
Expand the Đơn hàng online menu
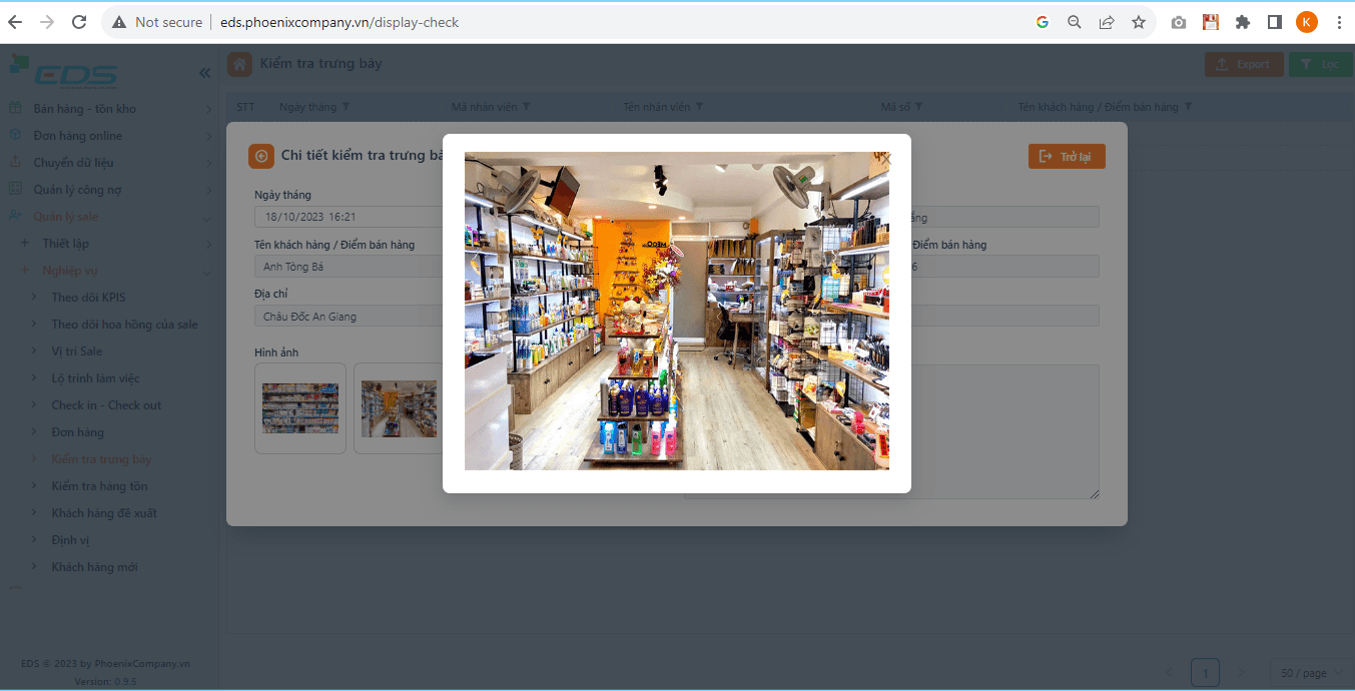pyautogui.click(x=208, y=136)
